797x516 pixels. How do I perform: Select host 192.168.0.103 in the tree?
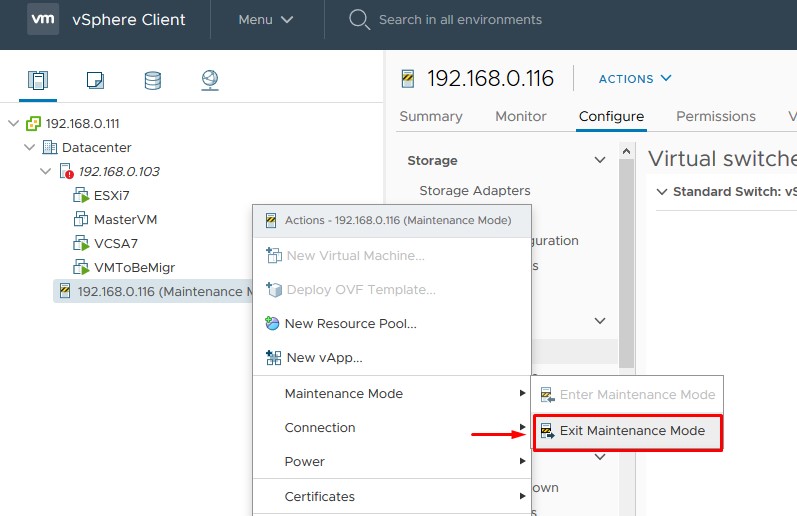pyautogui.click(x=119, y=171)
